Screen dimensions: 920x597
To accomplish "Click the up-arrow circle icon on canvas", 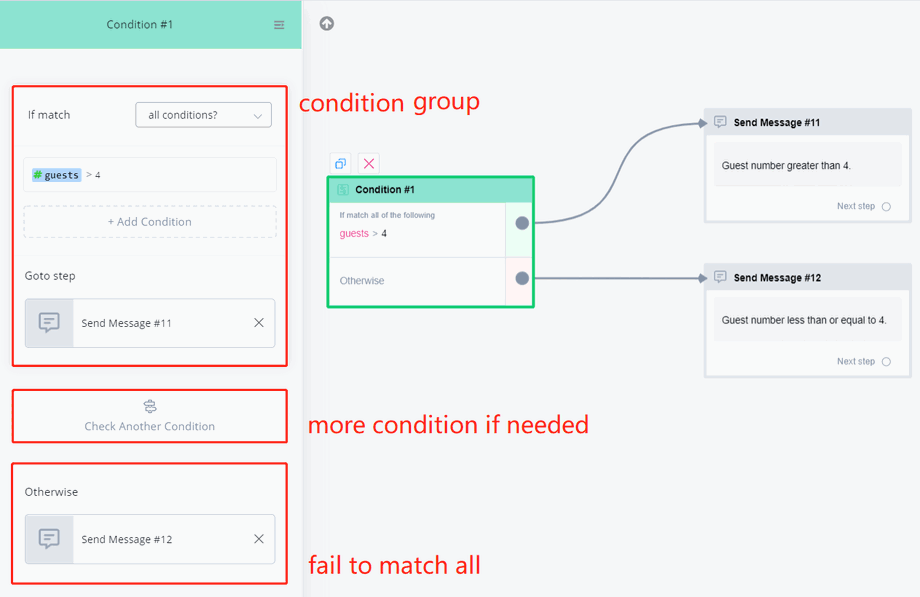I will coord(327,23).
